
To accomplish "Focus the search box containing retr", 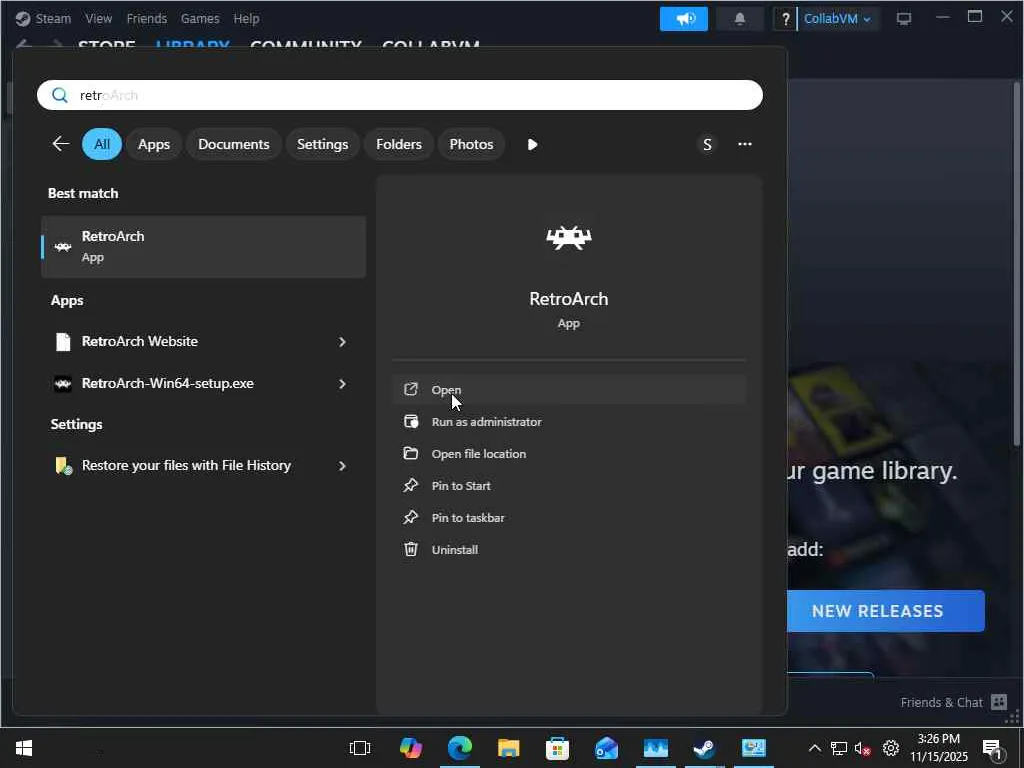I will click(x=400, y=95).
